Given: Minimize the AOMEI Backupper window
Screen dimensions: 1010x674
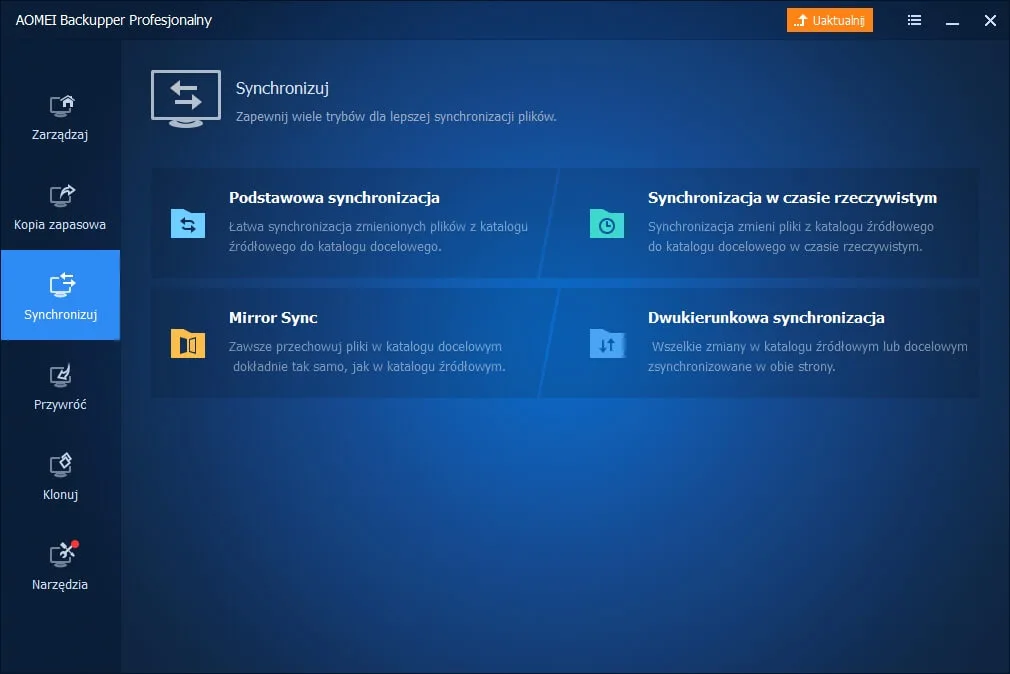Looking at the screenshot, I should click(953, 20).
